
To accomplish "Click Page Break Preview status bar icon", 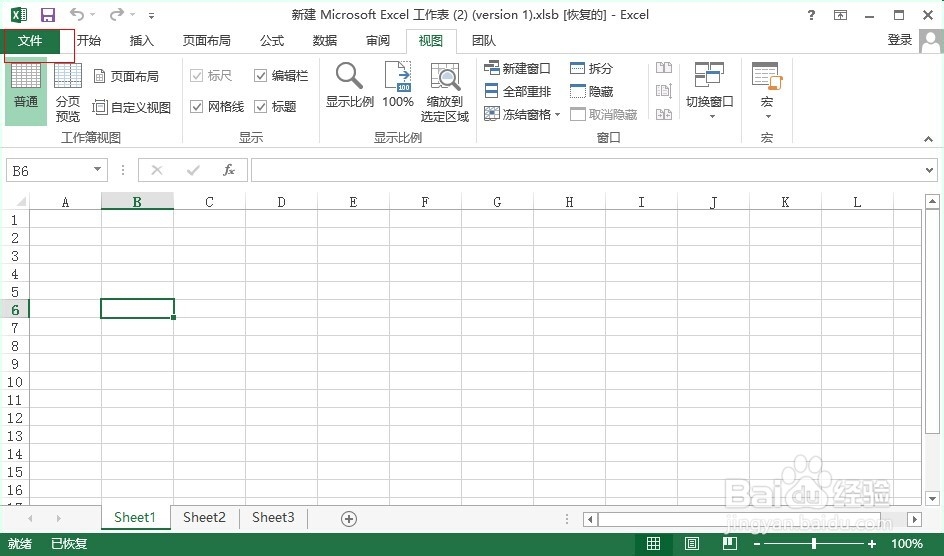I will click(x=730, y=544).
